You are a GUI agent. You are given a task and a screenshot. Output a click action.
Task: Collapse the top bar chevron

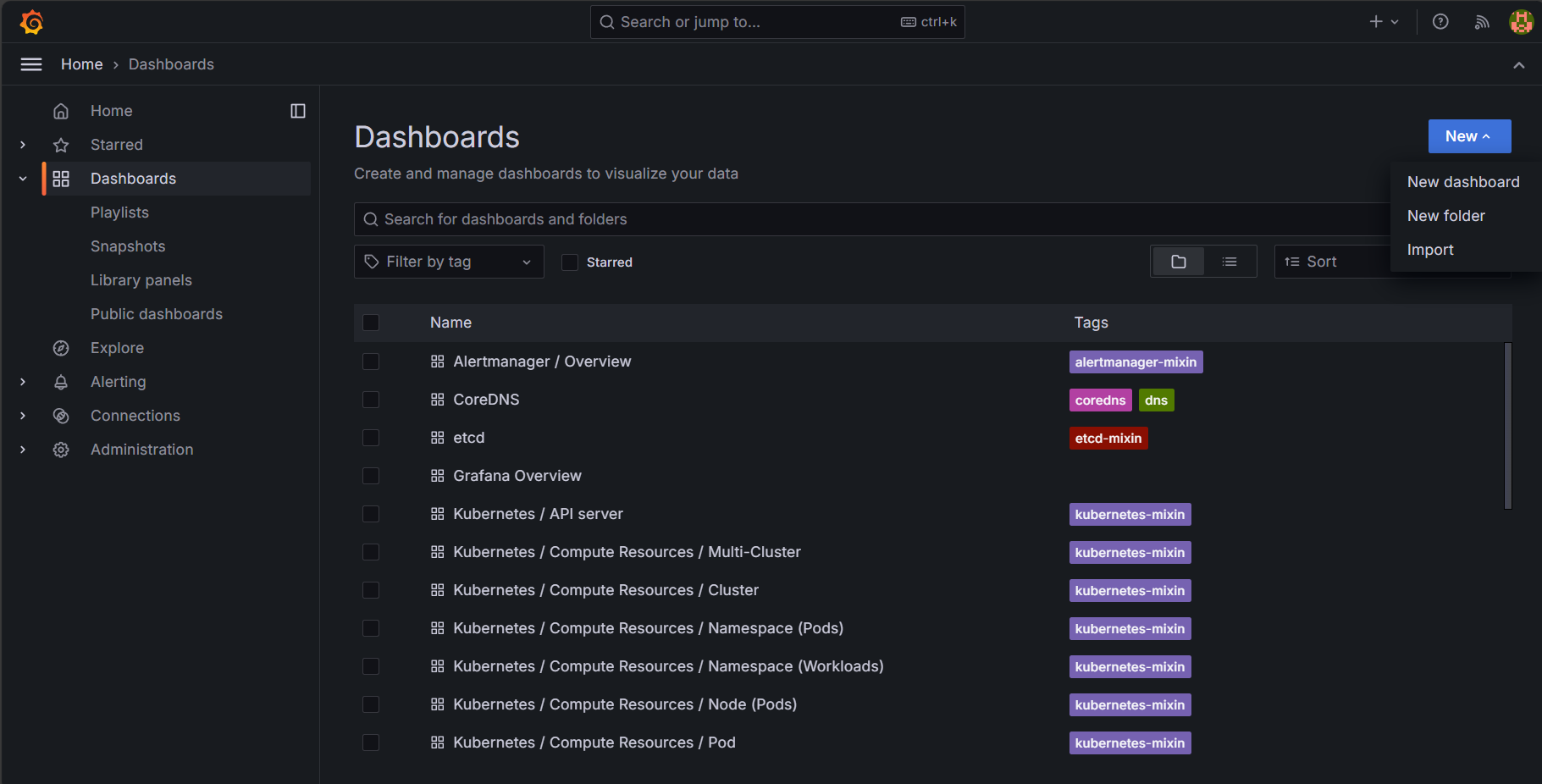click(x=1519, y=65)
